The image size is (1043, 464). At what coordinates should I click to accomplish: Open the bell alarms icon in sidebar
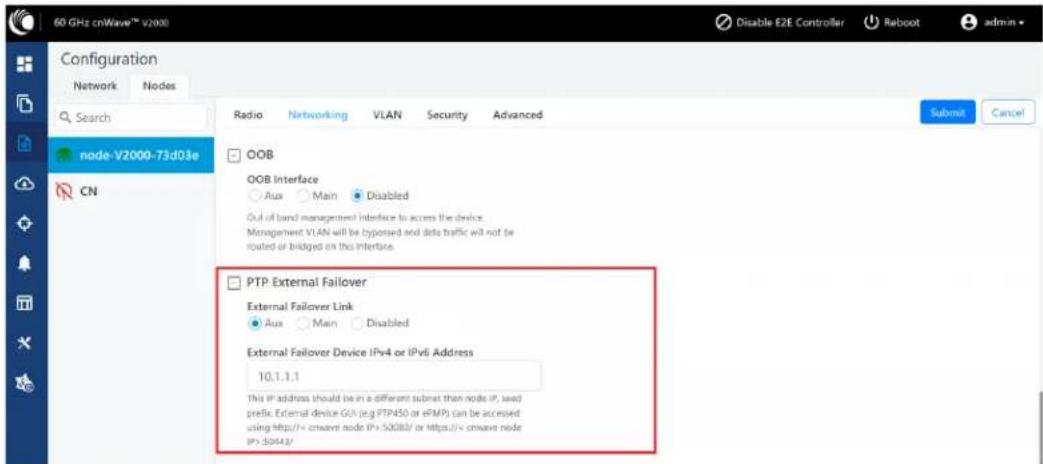point(25,263)
